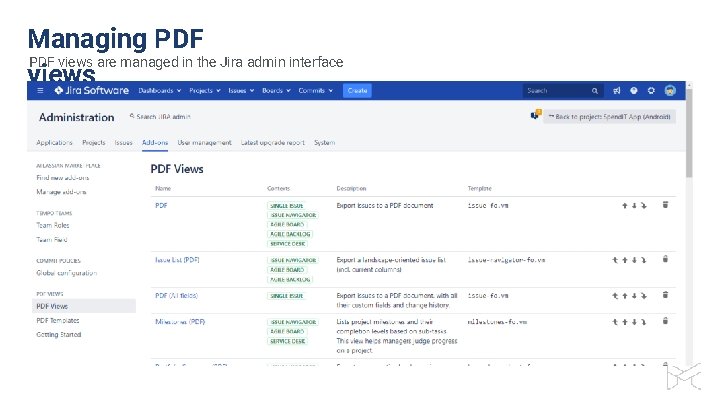This screenshot has height=405, width=720.
Task: Open PDF Templates in sidebar
Action: tap(58, 320)
